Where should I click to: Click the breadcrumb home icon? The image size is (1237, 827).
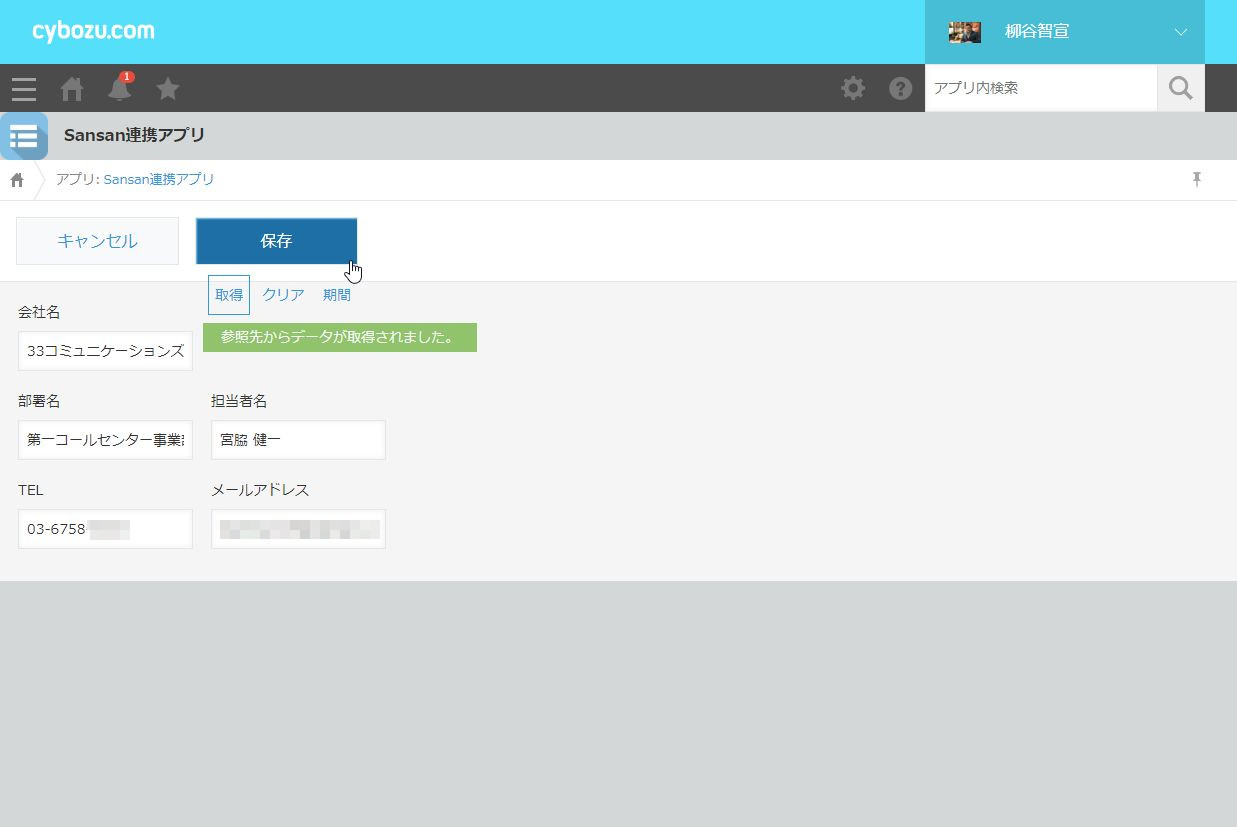(17, 180)
